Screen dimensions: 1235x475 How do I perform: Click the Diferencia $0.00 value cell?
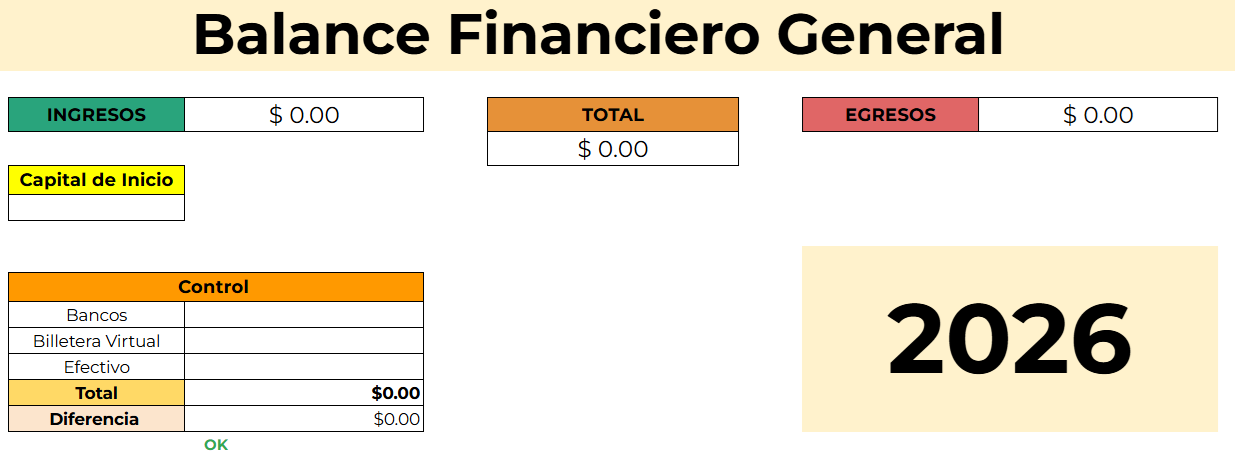tap(304, 419)
